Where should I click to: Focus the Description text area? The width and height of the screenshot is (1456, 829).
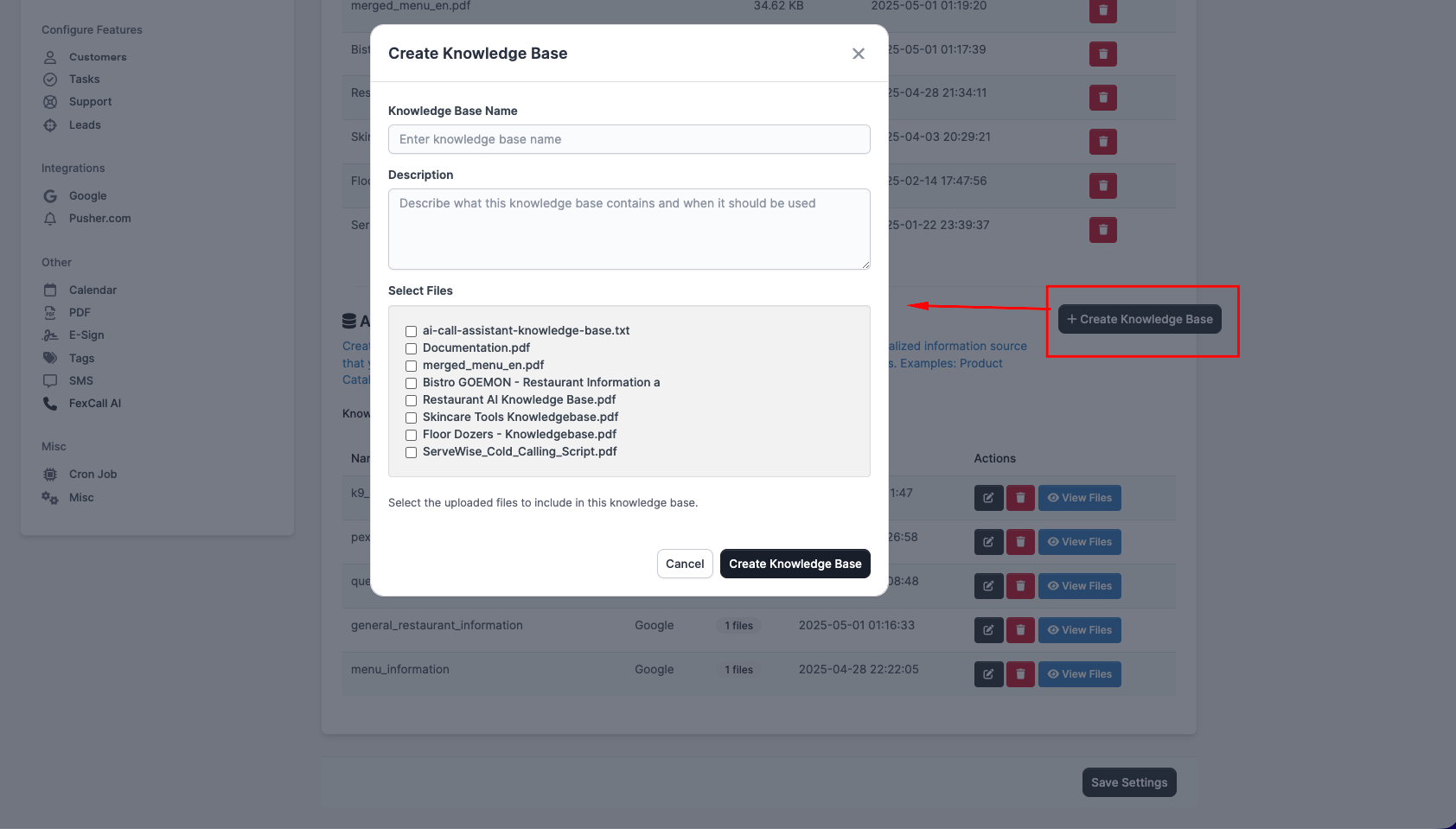click(x=629, y=228)
